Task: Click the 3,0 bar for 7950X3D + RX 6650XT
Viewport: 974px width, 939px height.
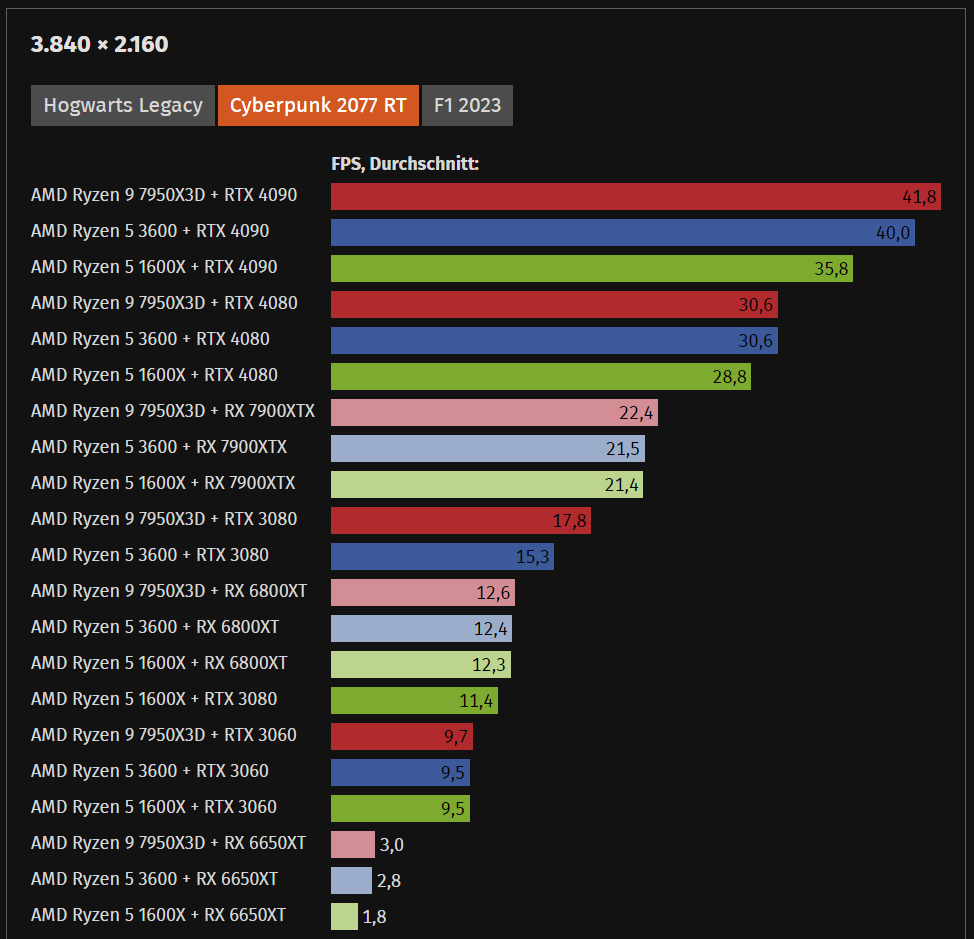Action: pos(353,845)
